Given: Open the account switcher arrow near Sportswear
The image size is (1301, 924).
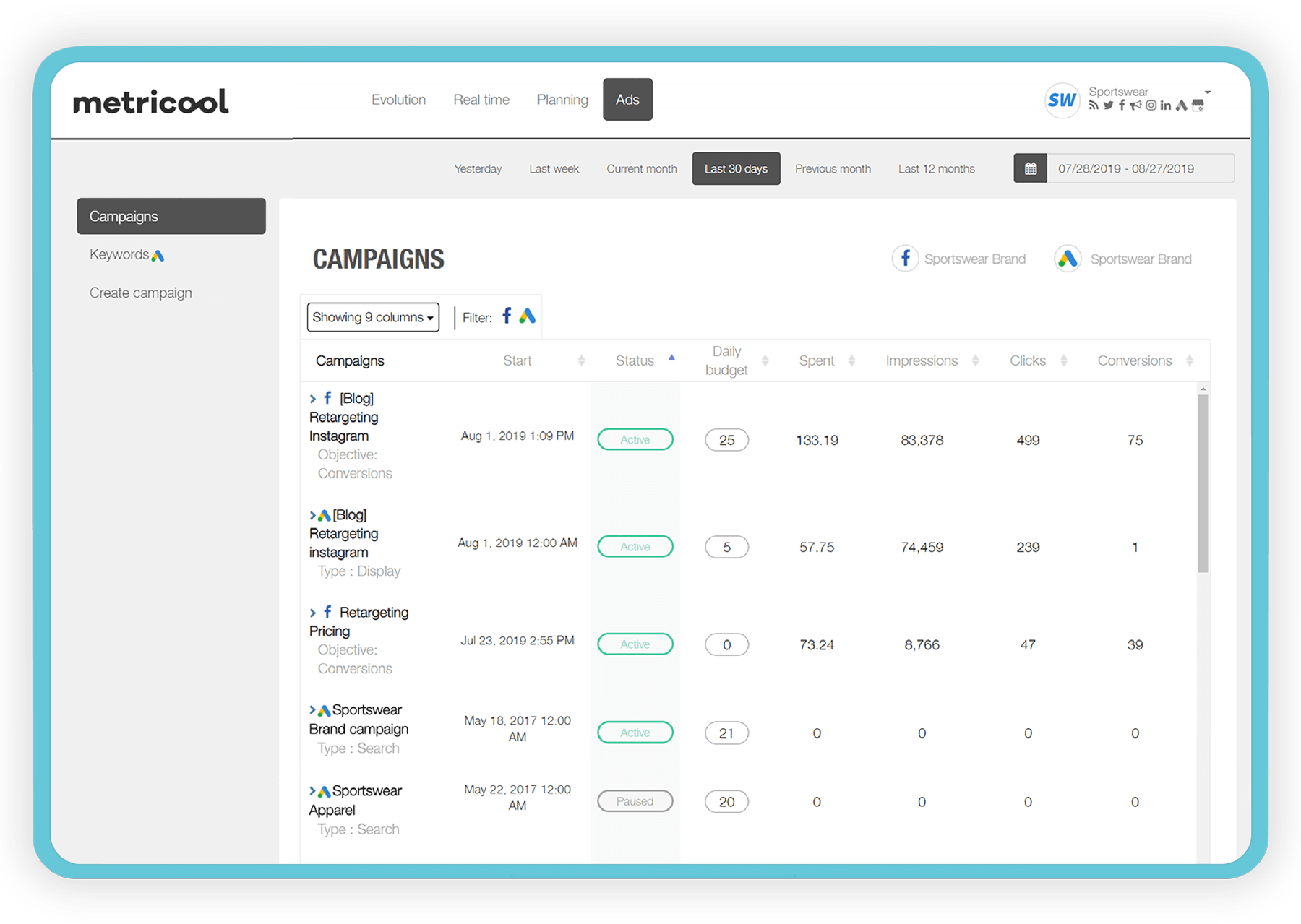Looking at the screenshot, I should [x=1206, y=92].
